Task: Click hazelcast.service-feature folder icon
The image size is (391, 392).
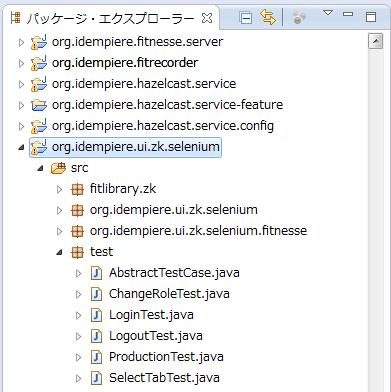Action: [x=39, y=105]
